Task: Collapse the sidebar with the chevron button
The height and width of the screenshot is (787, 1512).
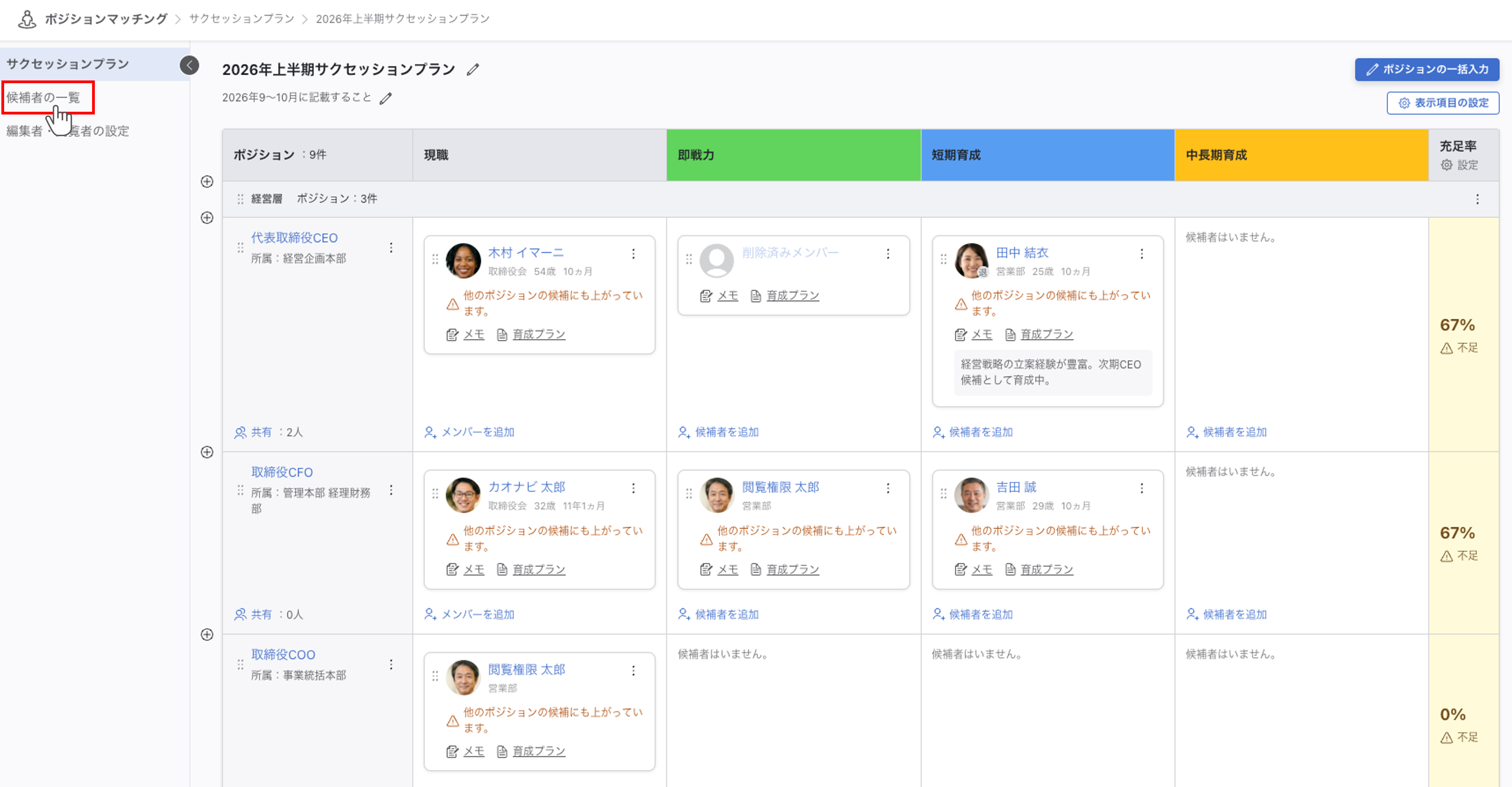Action: (x=189, y=65)
